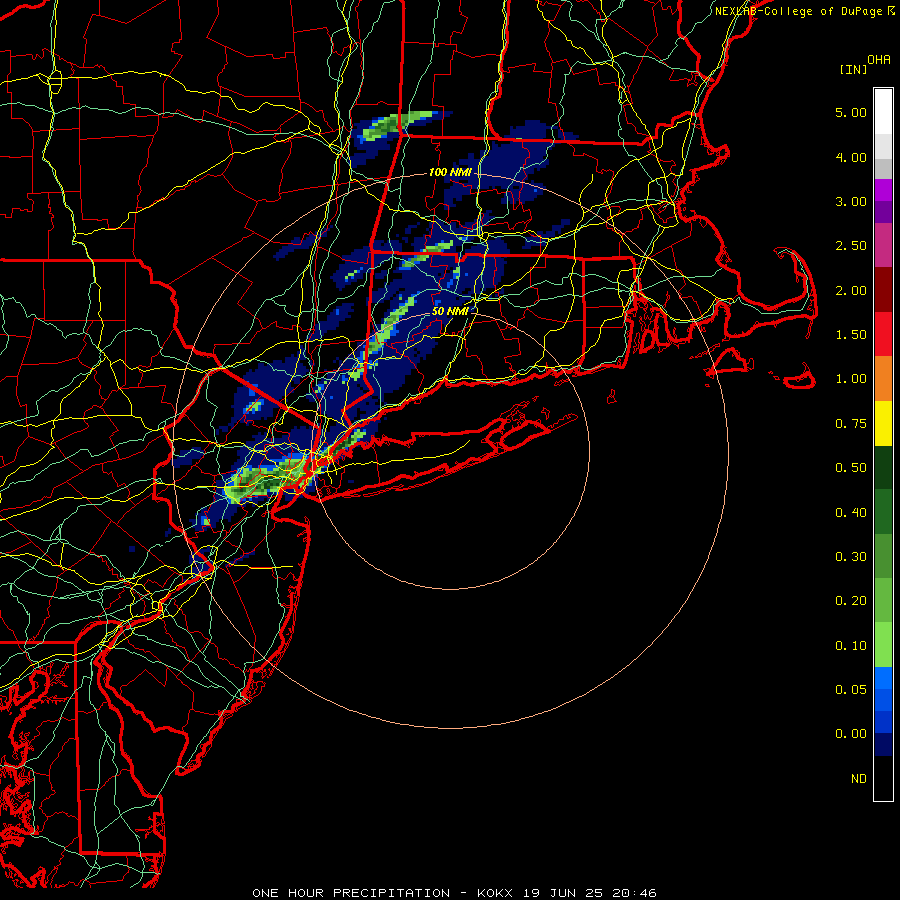
Task: Click the 0.75 legend value
Action: click(851, 424)
